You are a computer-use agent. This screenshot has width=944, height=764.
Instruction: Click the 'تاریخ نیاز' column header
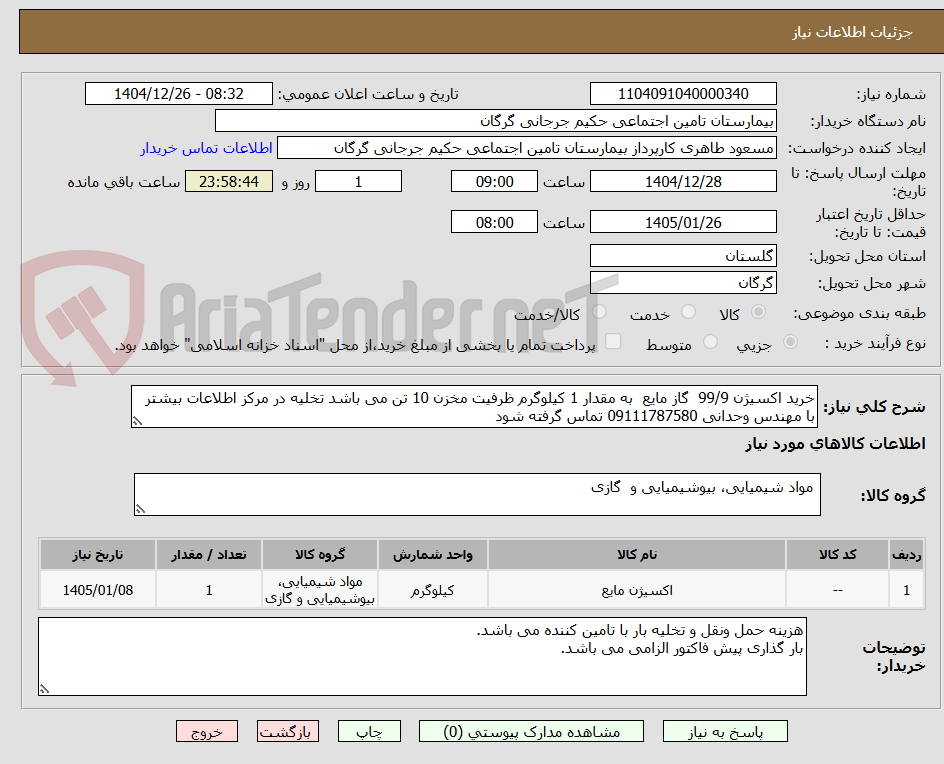click(x=98, y=554)
